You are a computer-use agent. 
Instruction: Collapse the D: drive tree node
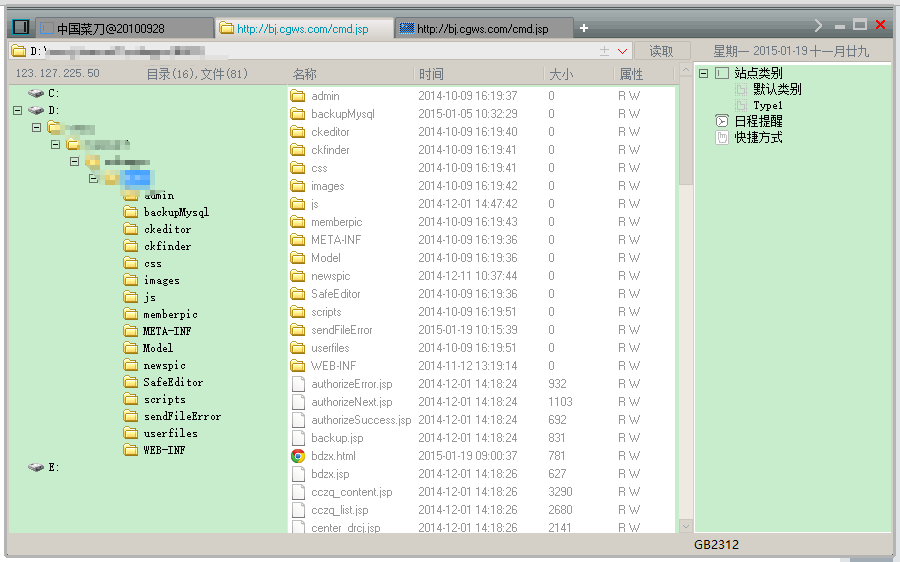[17, 110]
